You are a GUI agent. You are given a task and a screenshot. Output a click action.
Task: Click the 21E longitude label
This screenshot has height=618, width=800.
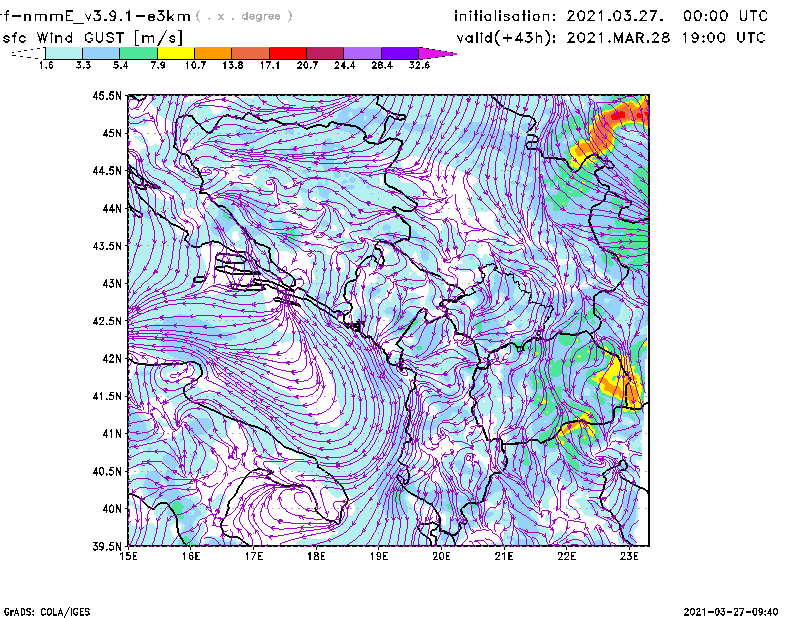pos(504,556)
